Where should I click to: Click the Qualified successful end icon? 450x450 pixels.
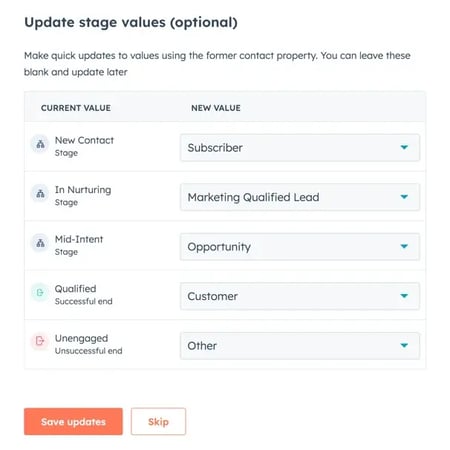click(40, 293)
